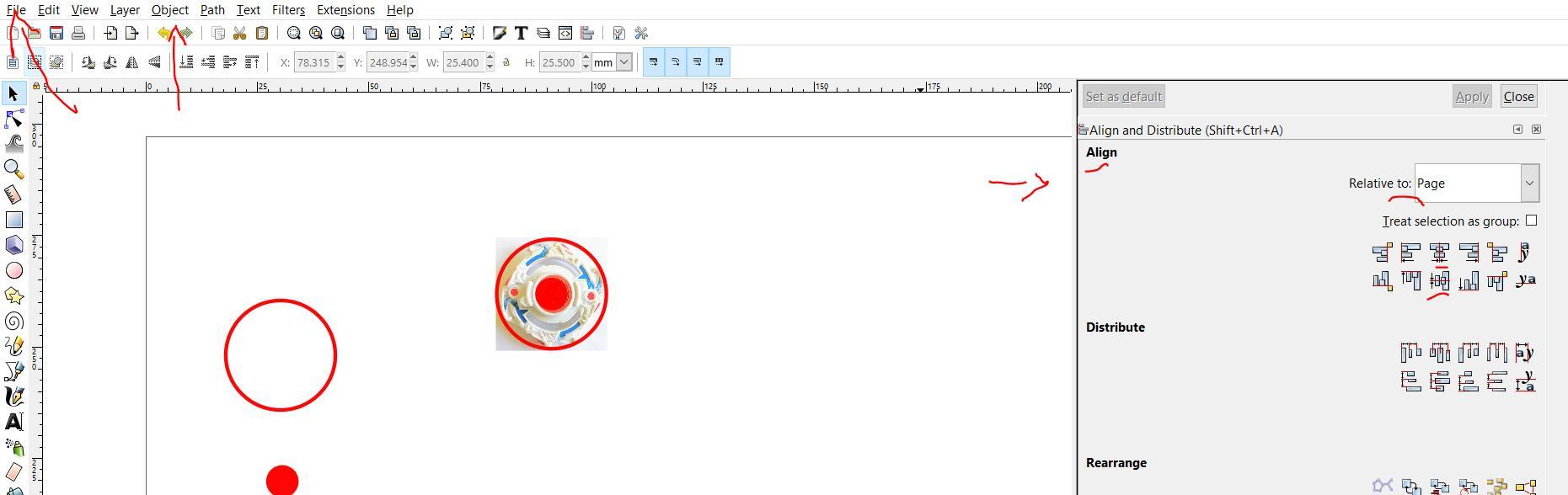Screen dimensions: 1568x495
Task: Click the X coordinate input field
Action: [x=314, y=62]
